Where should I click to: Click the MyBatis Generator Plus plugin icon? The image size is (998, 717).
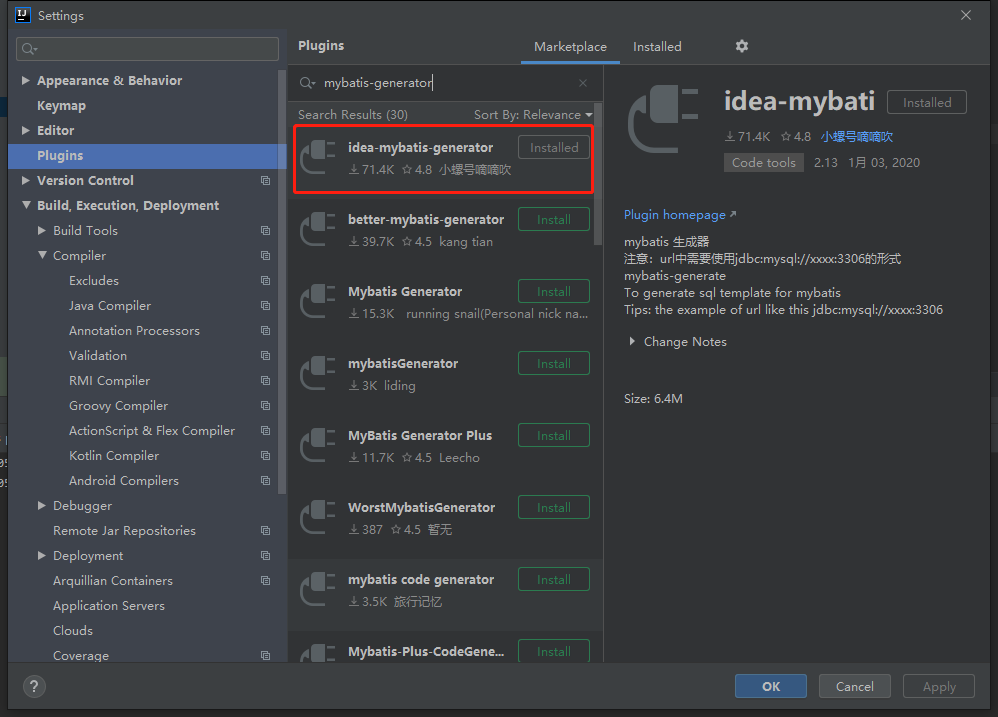tap(319, 446)
